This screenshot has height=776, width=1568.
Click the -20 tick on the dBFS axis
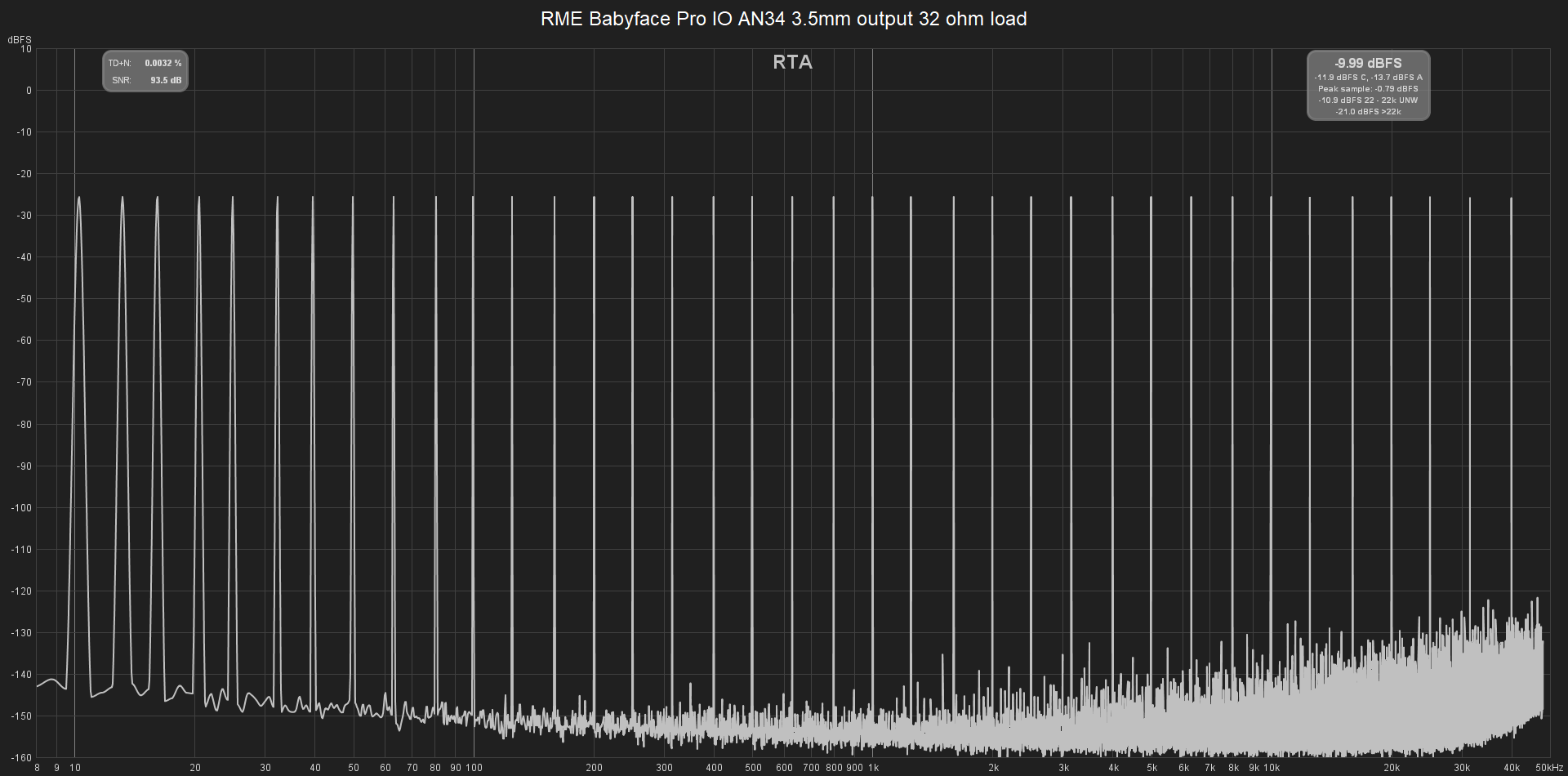pos(24,174)
